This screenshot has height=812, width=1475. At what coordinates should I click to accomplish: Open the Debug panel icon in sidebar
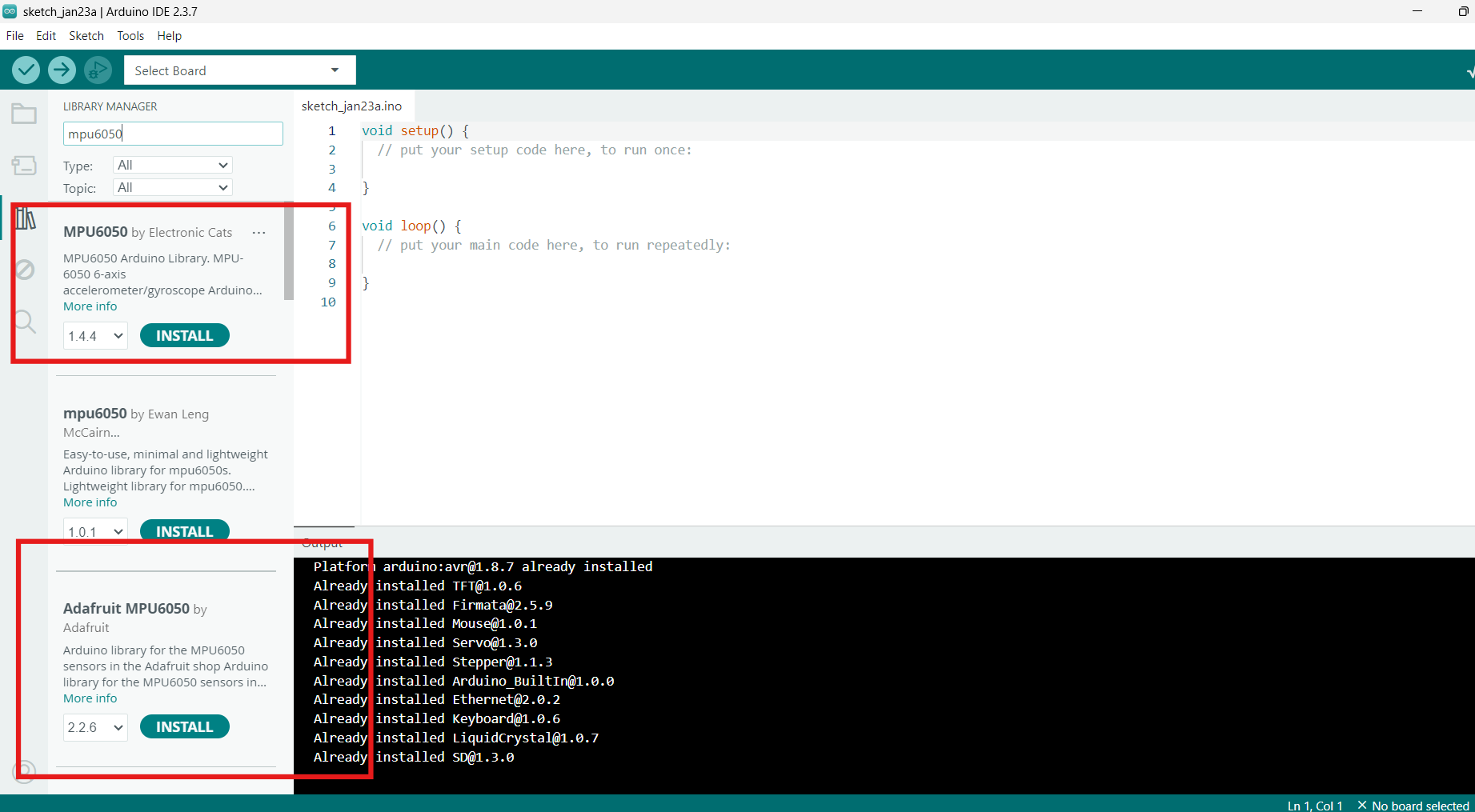(x=24, y=270)
